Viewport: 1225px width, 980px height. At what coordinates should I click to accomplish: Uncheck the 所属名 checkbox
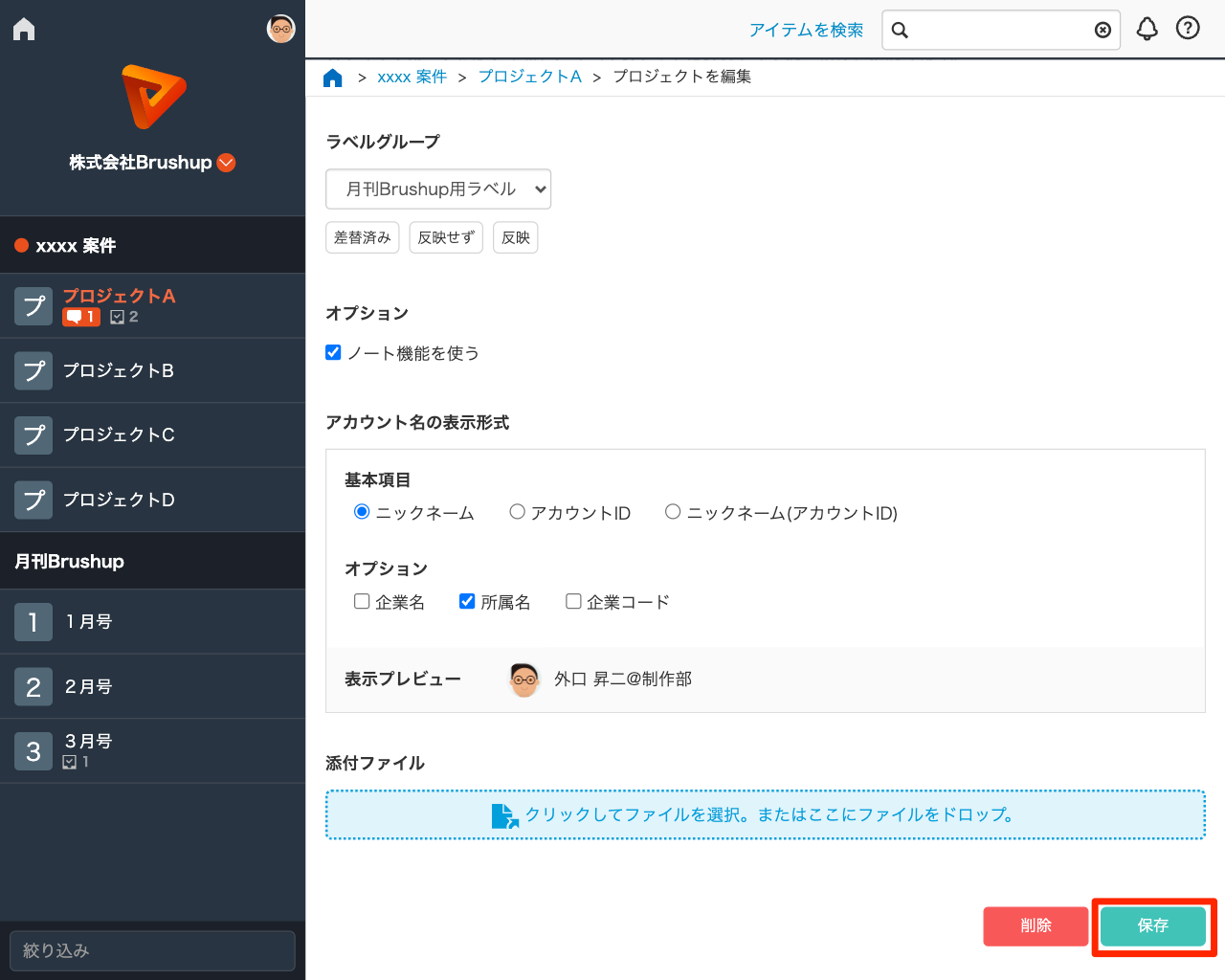(467, 601)
